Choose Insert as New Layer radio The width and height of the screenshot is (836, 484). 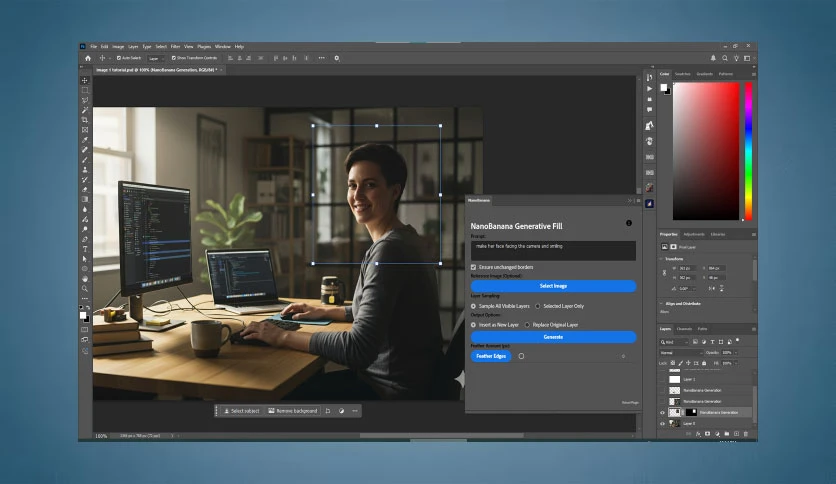click(x=473, y=325)
